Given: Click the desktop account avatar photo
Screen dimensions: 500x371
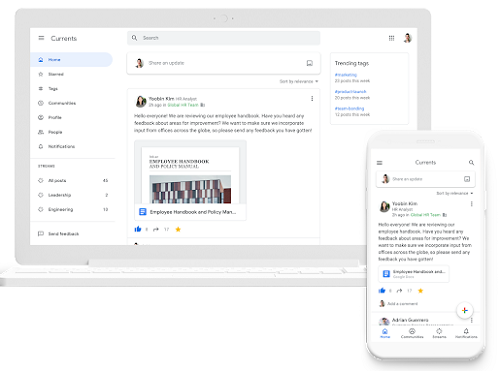Looking at the screenshot, I should [x=407, y=38].
